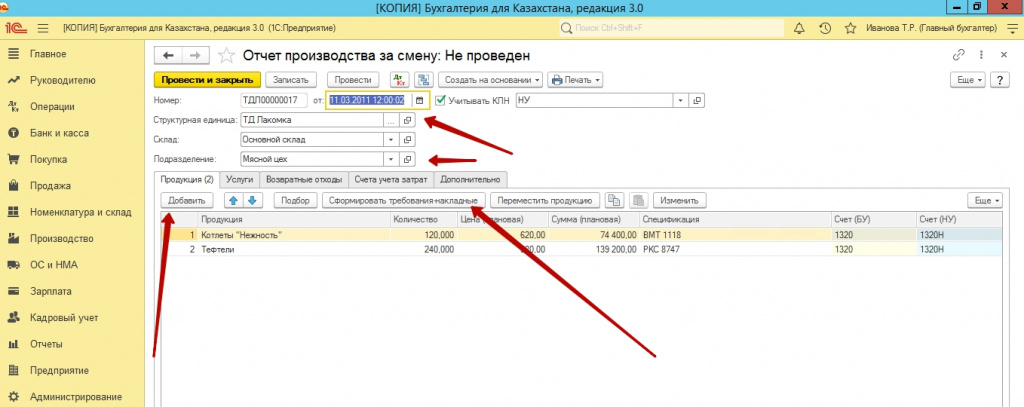The width and height of the screenshot is (1024, 407).
Task: Open document structure icon next to Дт/Кт
Action: click(424, 80)
